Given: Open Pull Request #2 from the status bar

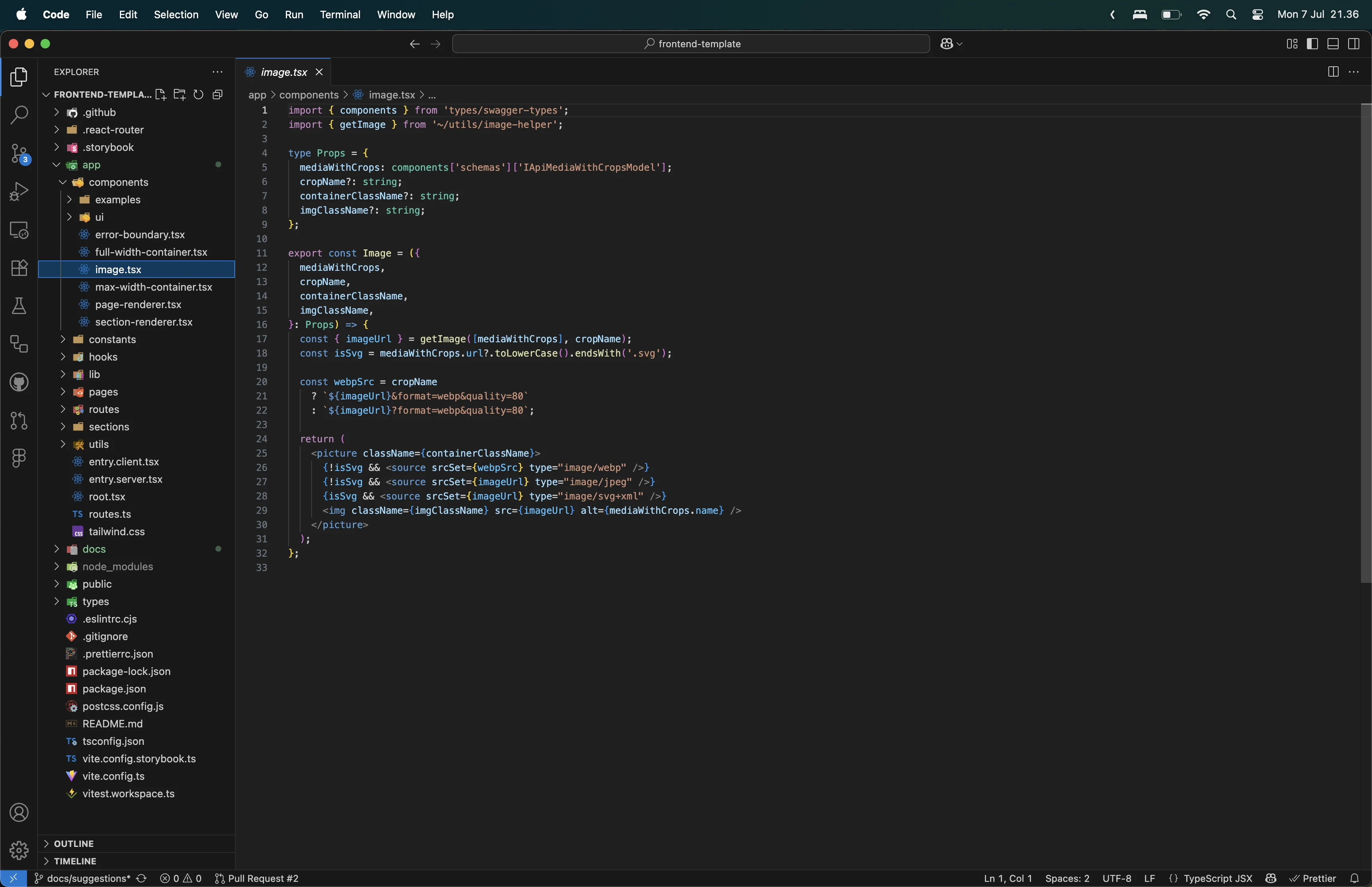Looking at the screenshot, I should coord(258,878).
